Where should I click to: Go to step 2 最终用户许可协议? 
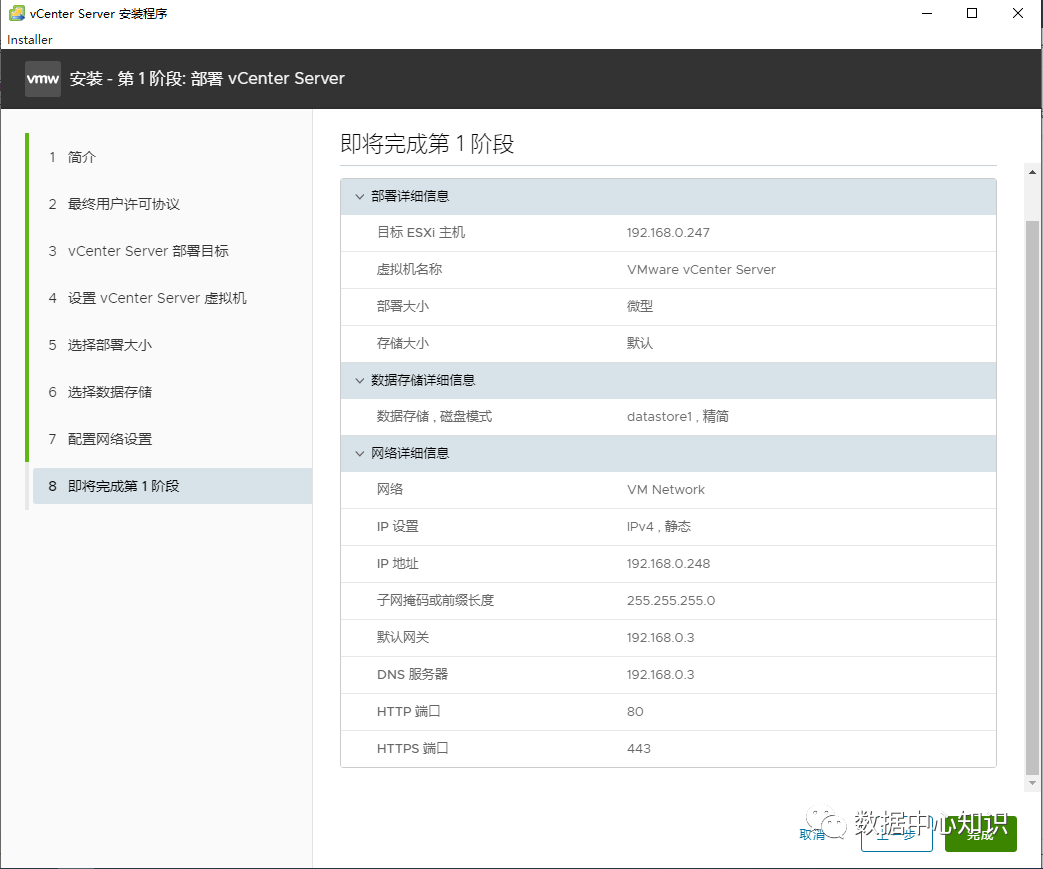[x=114, y=204]
